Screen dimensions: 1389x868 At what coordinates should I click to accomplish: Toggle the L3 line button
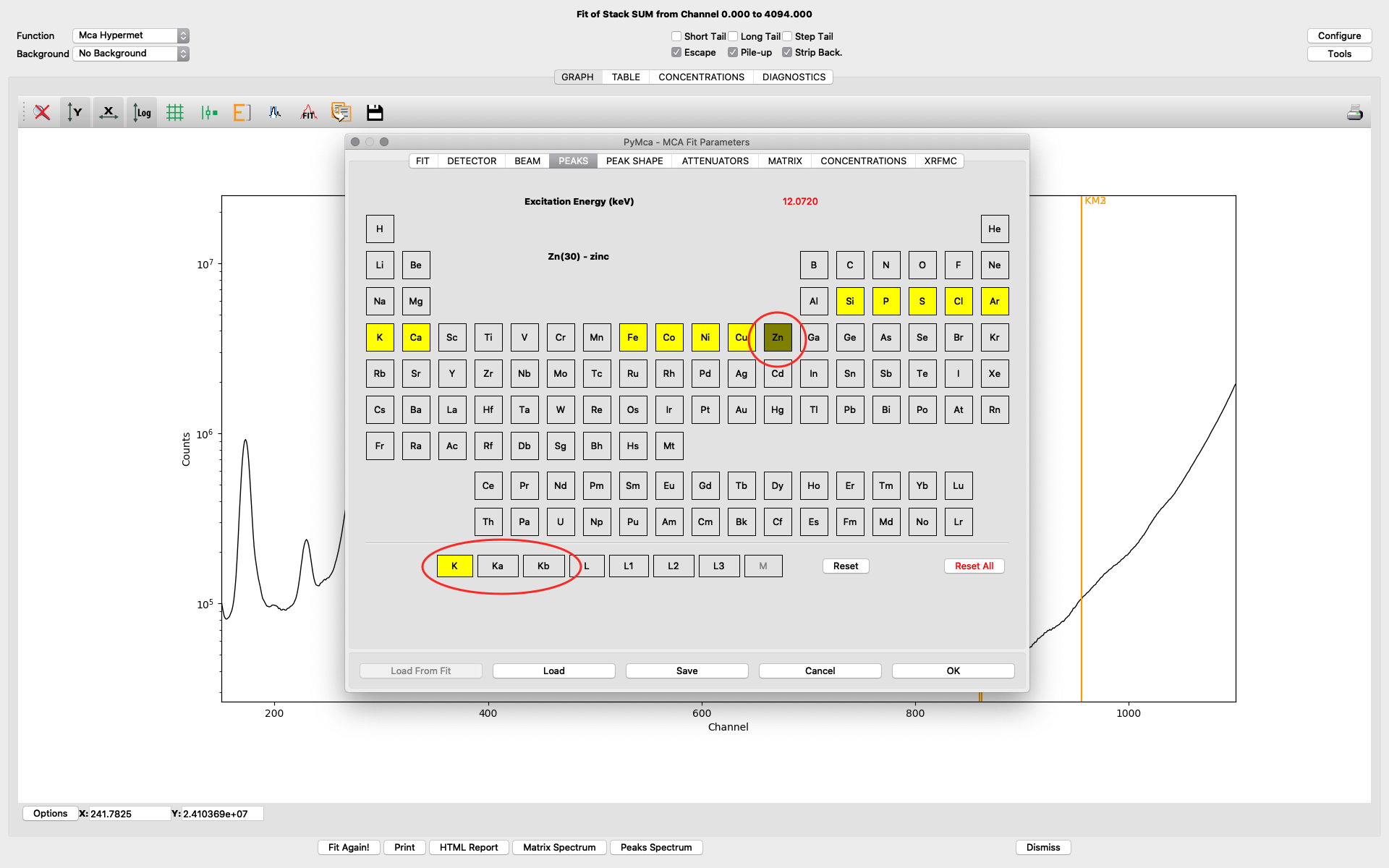[x=718, y=566]
